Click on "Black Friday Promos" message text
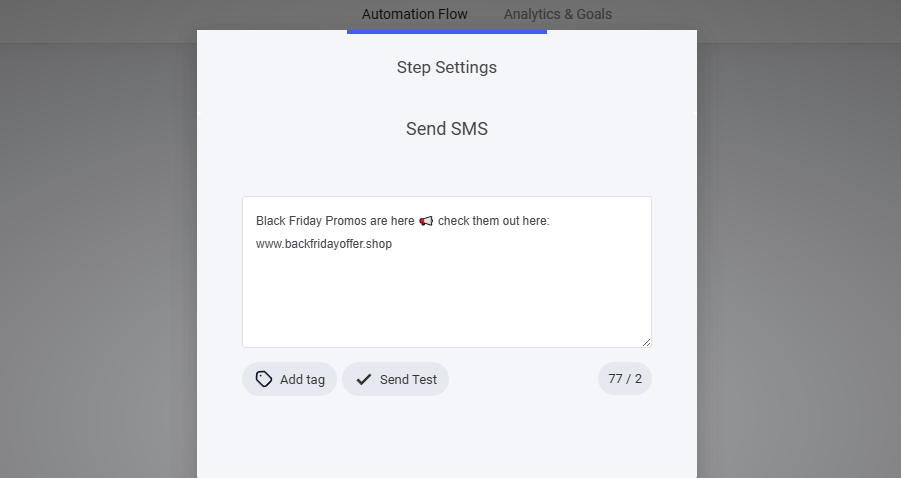The image size is (901, 478). [310, 221]
